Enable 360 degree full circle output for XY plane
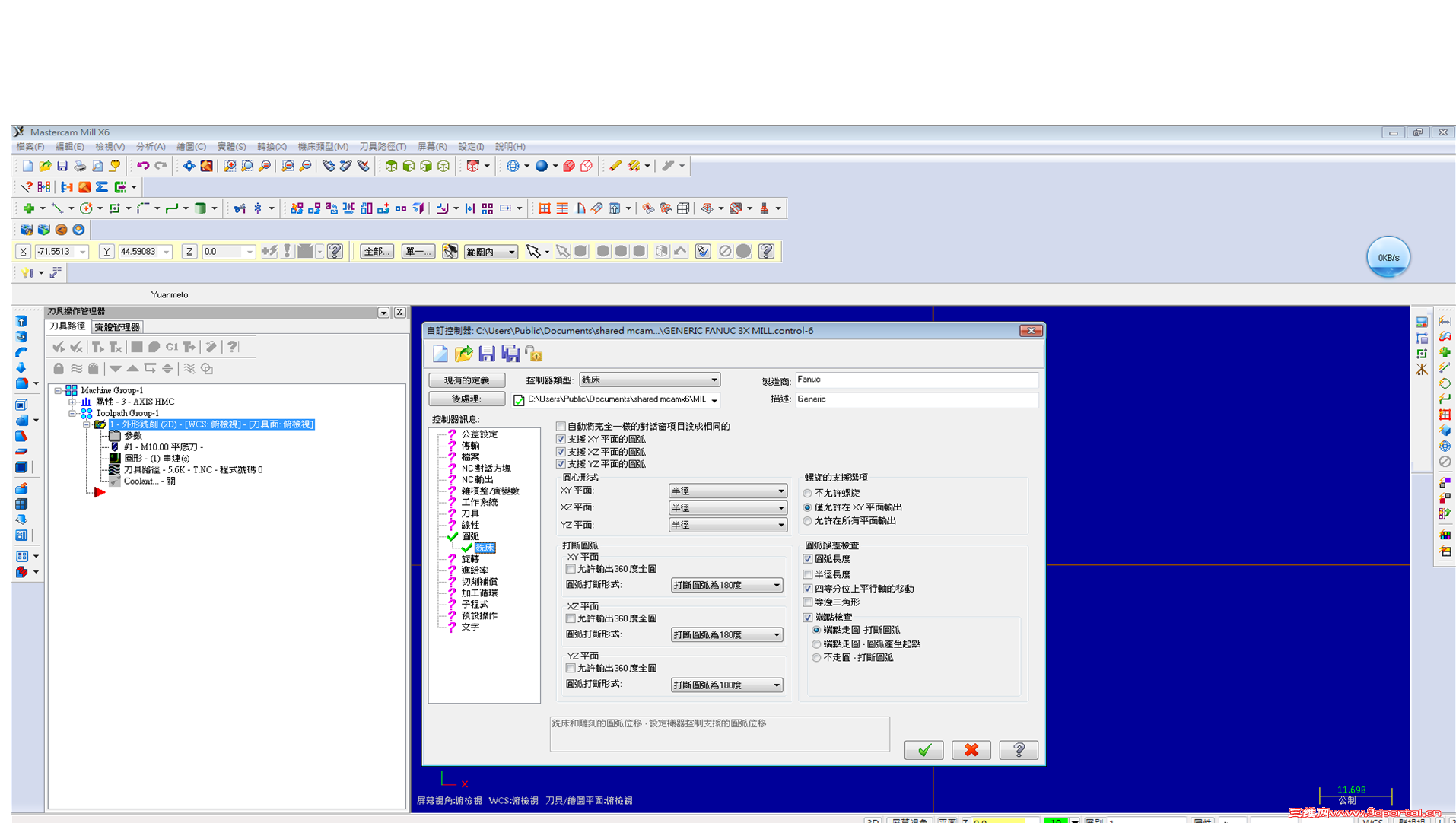Screen dimensions: 1456x823 [571, 569]
